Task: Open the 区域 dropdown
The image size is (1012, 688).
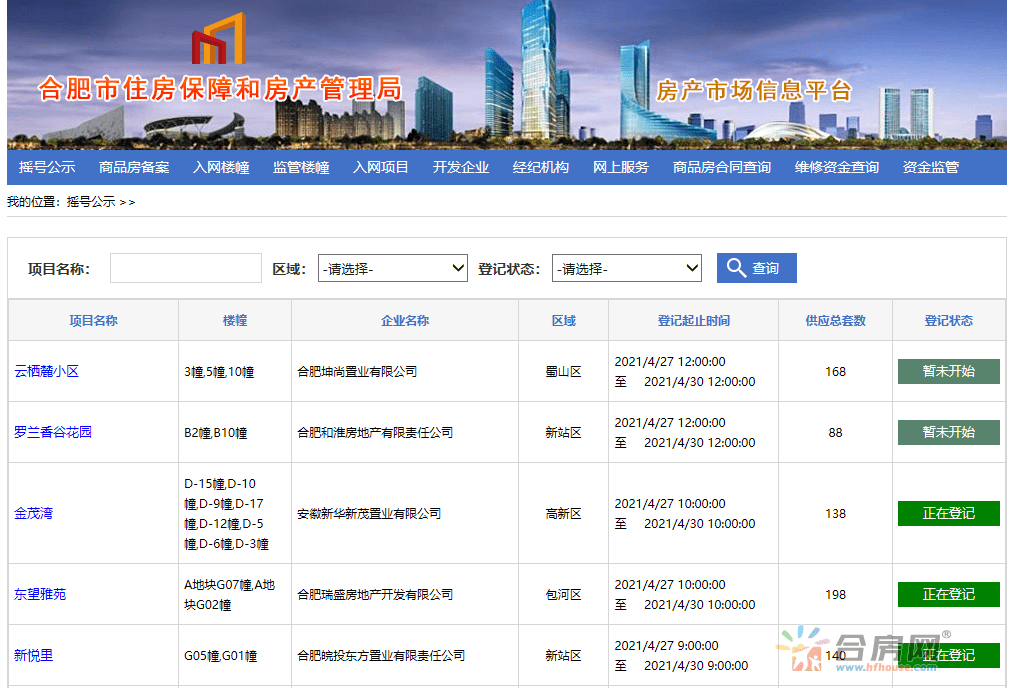Action: click(393, 268)
